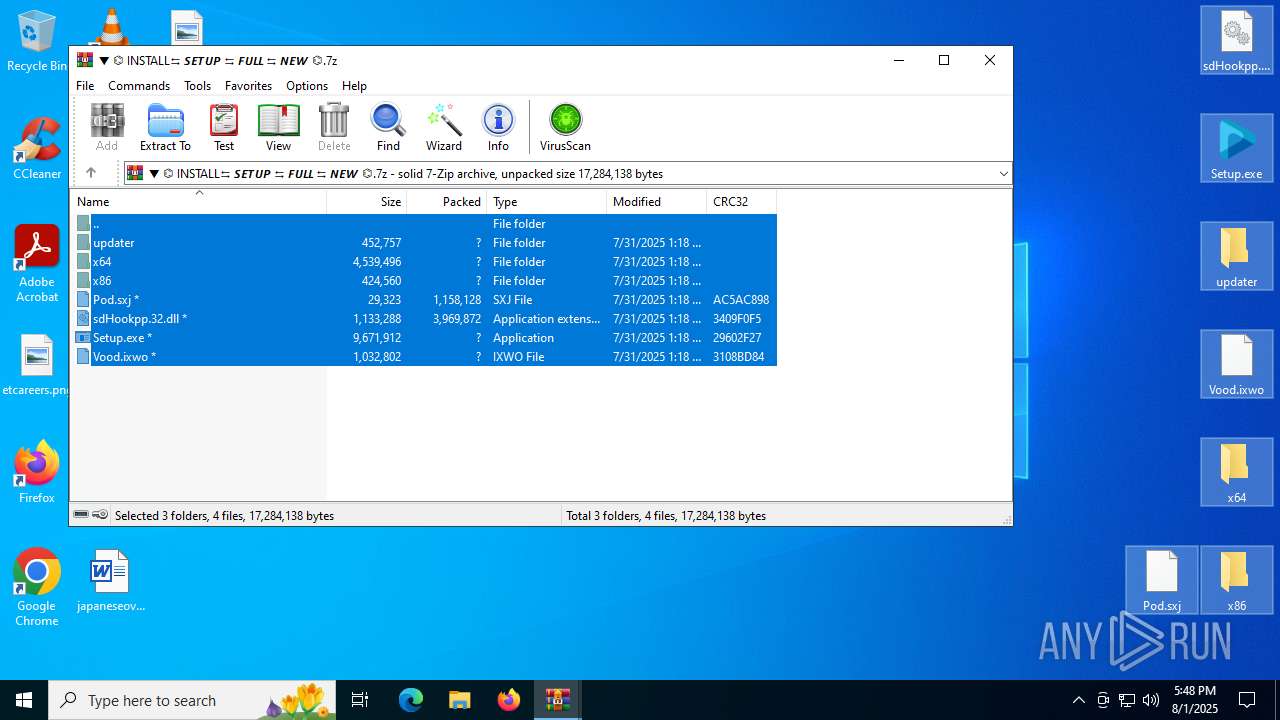Click the volume icon in system tray
The width and height of the screenshot is (1280, 720).
click(1151, 700)
